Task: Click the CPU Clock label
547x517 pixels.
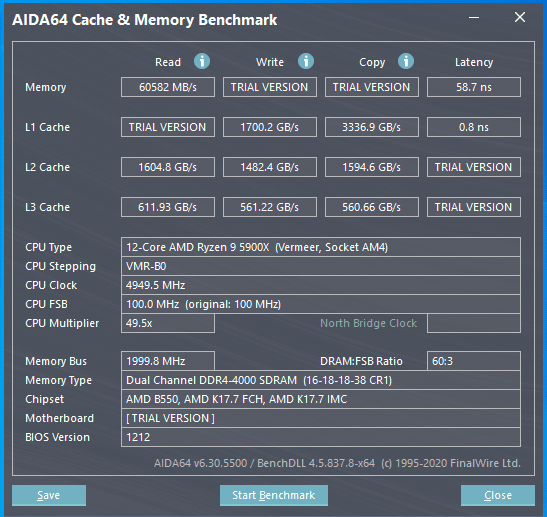Action: 51,285
